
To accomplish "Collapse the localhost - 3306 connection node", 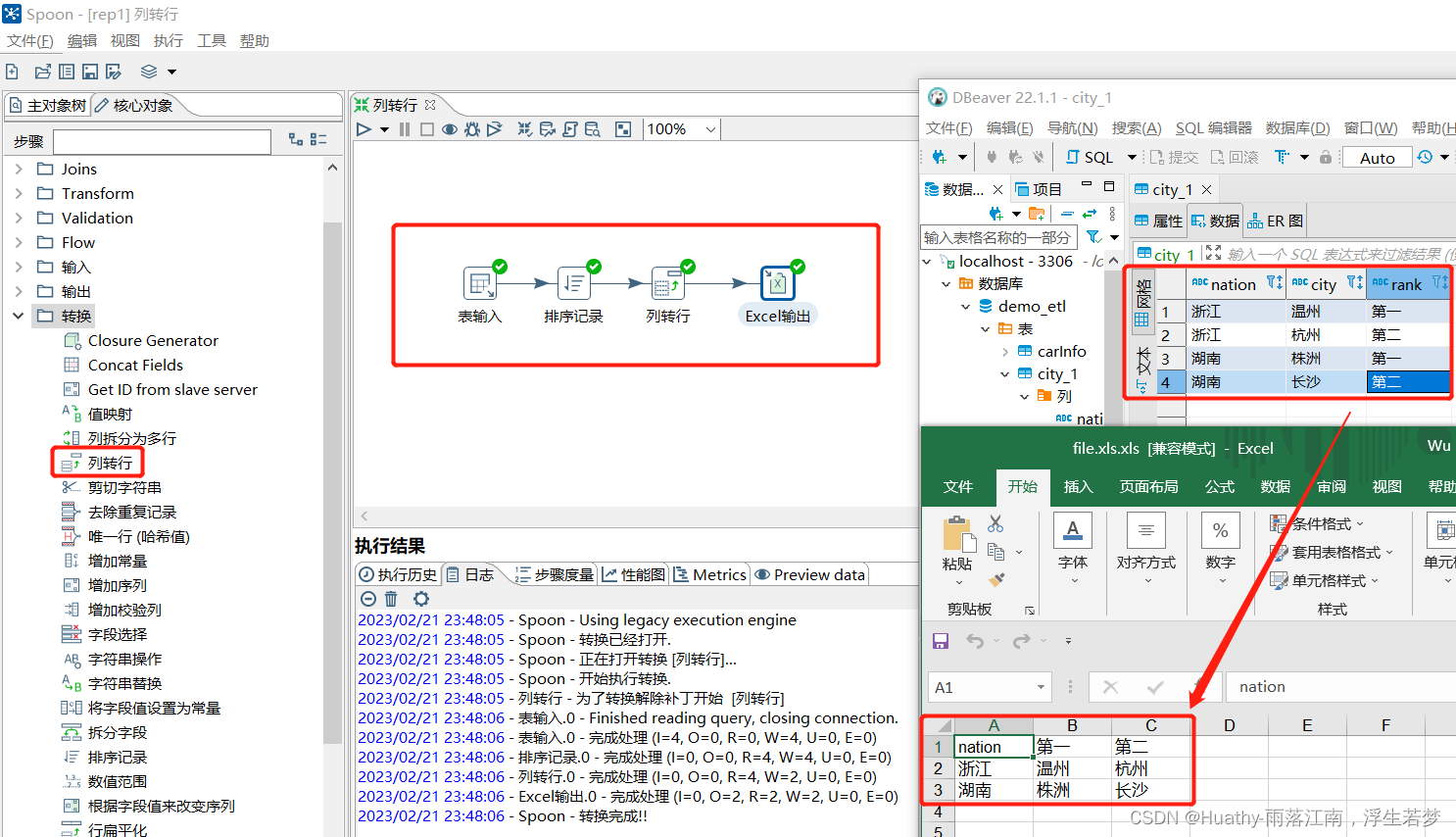I will point(927,262).
